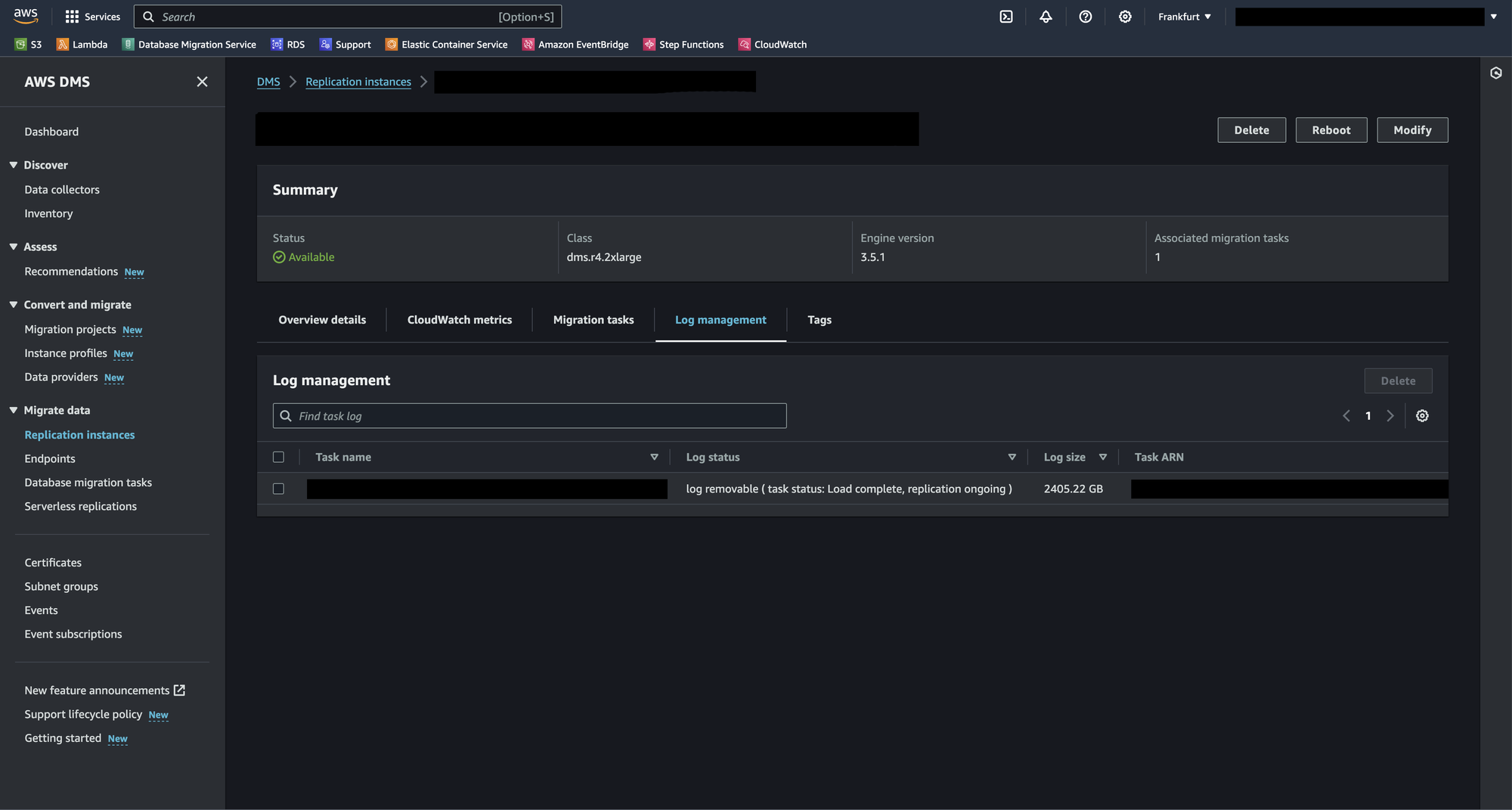Open Event subscriptions in sidebar

point(73,635)
